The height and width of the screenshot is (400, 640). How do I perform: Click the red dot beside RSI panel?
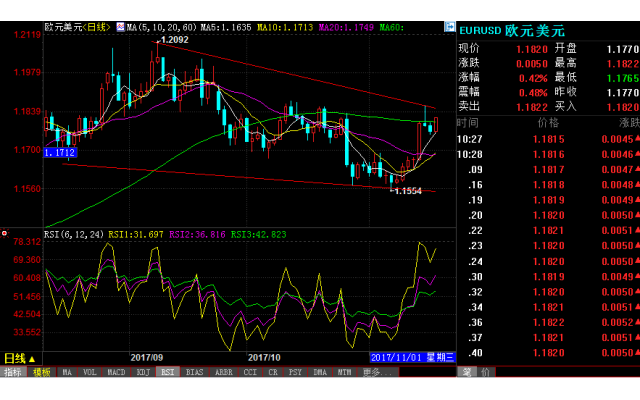click(x=5, y=233)
